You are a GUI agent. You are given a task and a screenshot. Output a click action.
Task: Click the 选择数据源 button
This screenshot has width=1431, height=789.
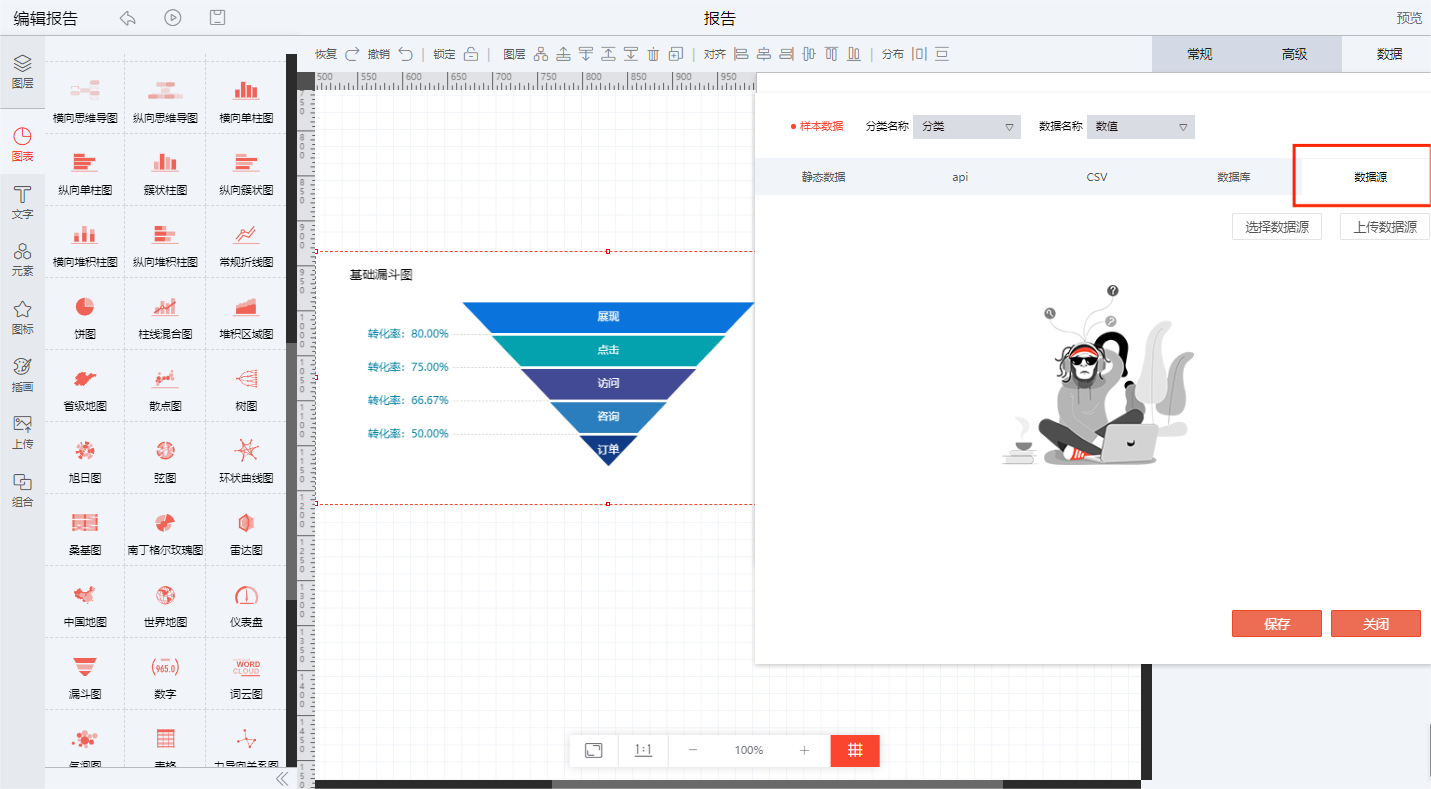pos(1277,227)
